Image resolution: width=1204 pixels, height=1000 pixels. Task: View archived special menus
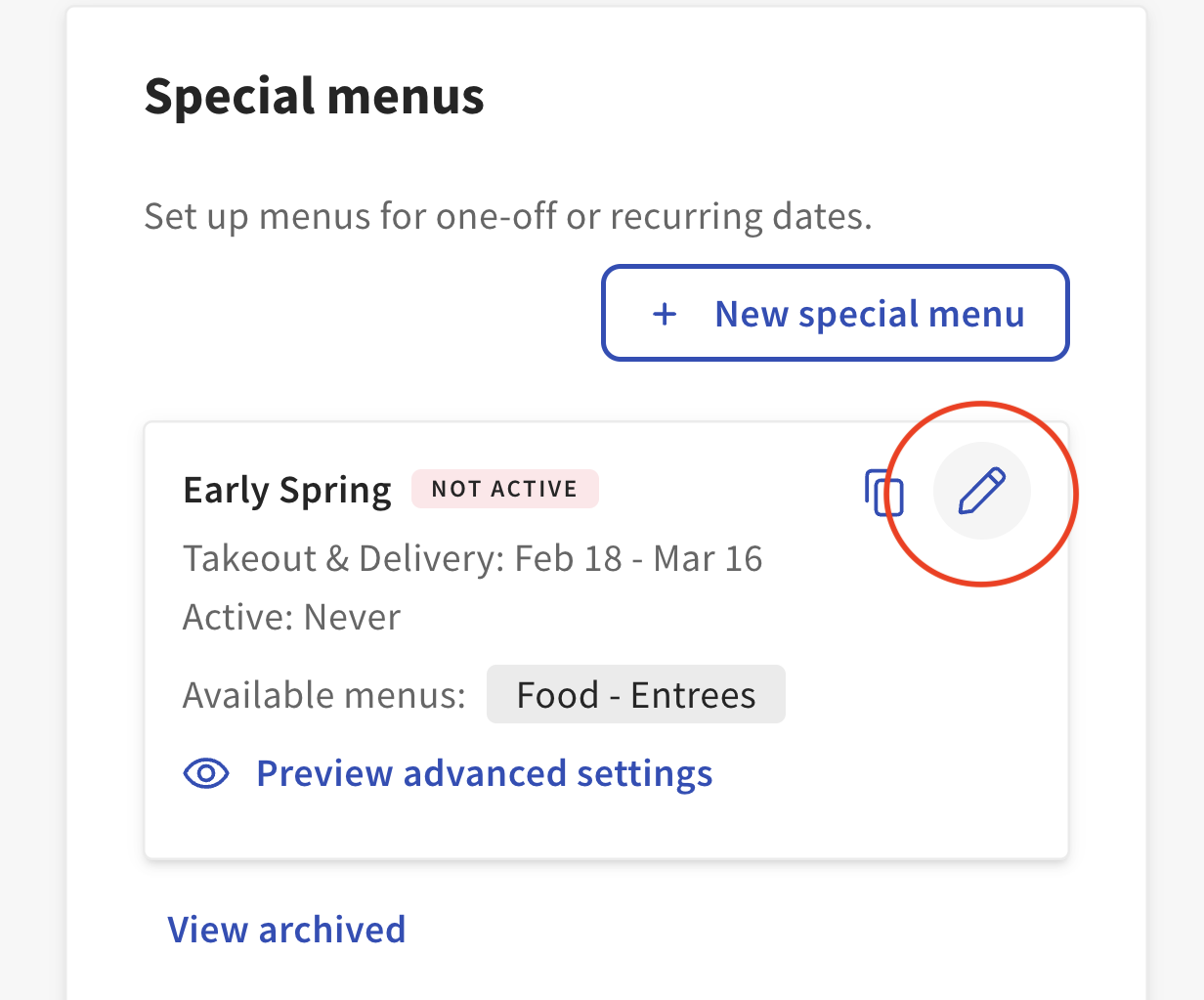click(x=286, y=929)
